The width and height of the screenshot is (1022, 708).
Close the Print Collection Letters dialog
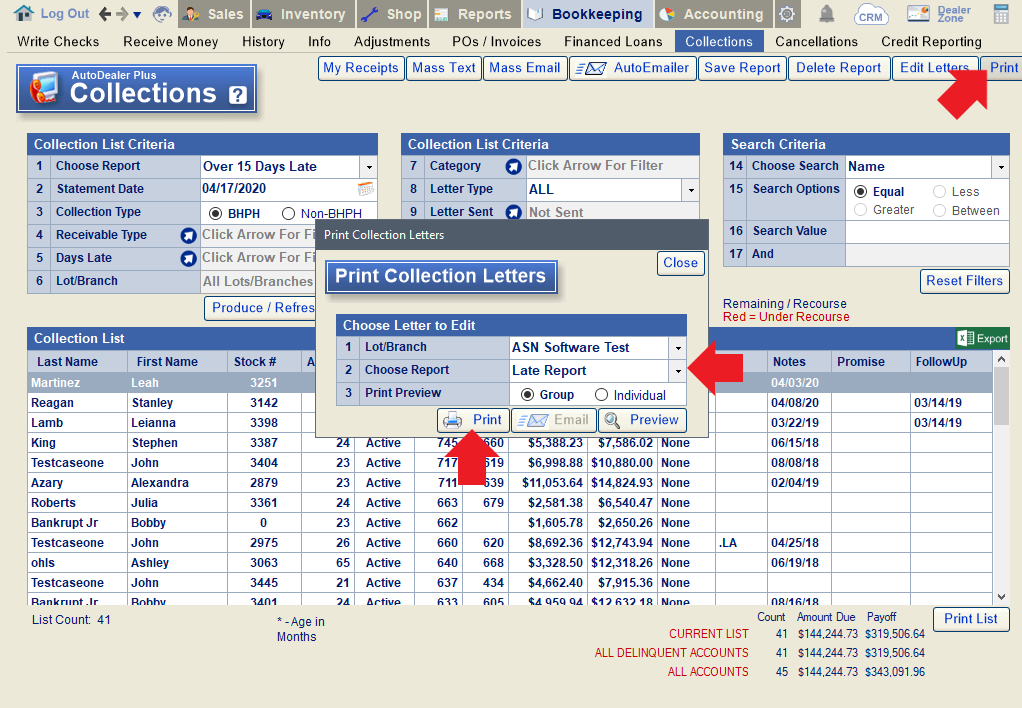tap(680, 263)
